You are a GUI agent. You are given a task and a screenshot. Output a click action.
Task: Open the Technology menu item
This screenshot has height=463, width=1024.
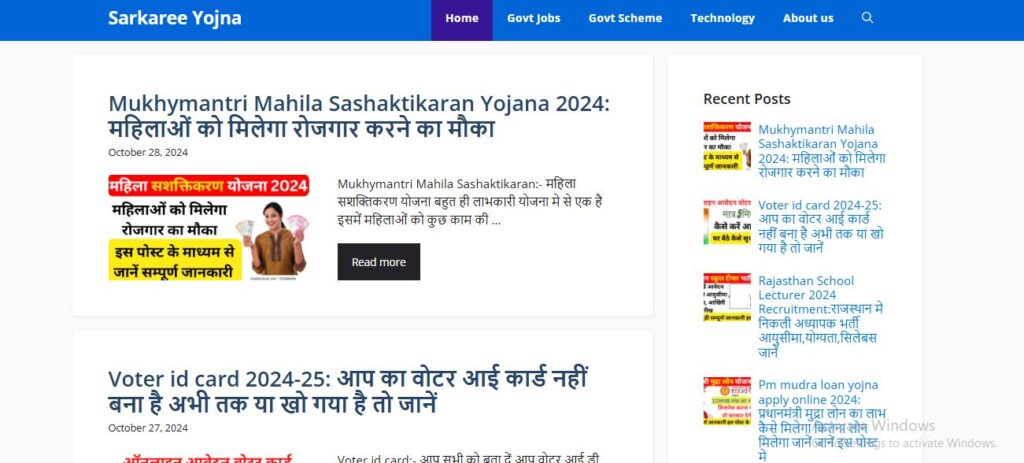[722, 18]
